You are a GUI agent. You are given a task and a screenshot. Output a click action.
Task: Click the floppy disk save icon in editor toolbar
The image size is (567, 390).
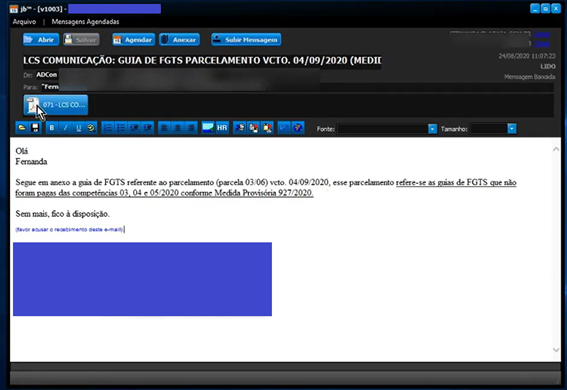click(35, 128)
